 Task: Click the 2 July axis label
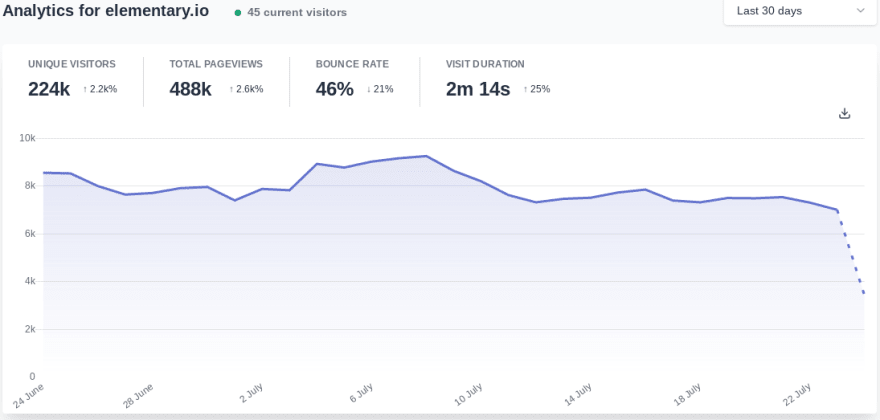[251, 393]
